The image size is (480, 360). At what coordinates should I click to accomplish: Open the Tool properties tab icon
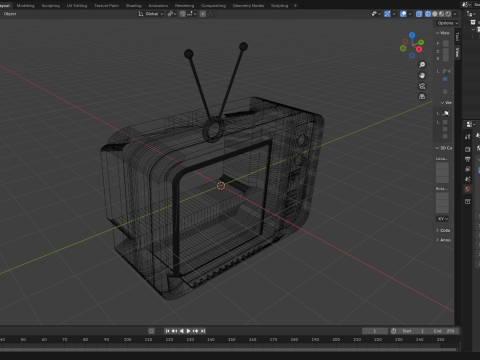(x=468, y=137)
